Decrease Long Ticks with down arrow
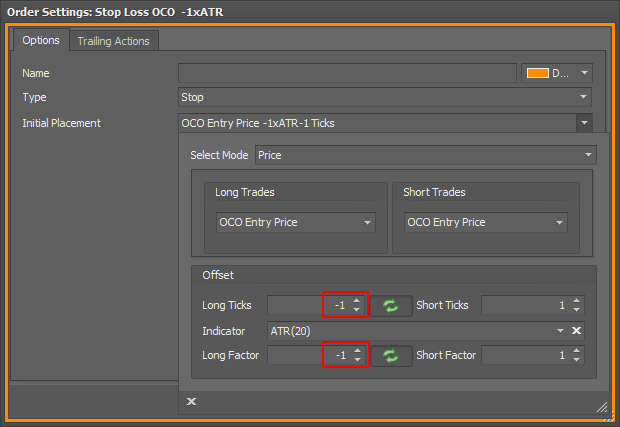The width and height of the screenshot is (620, 427). point(357,310)
